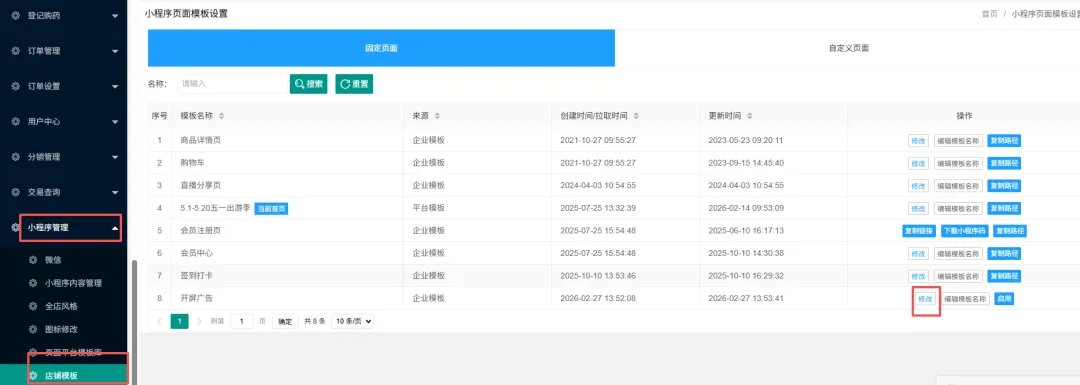Click 修改 for 5.1-5.20五一出游季 row
The height and width of the screenshot is (385, 1080).
pyautogui.click(x=918, y=208)
